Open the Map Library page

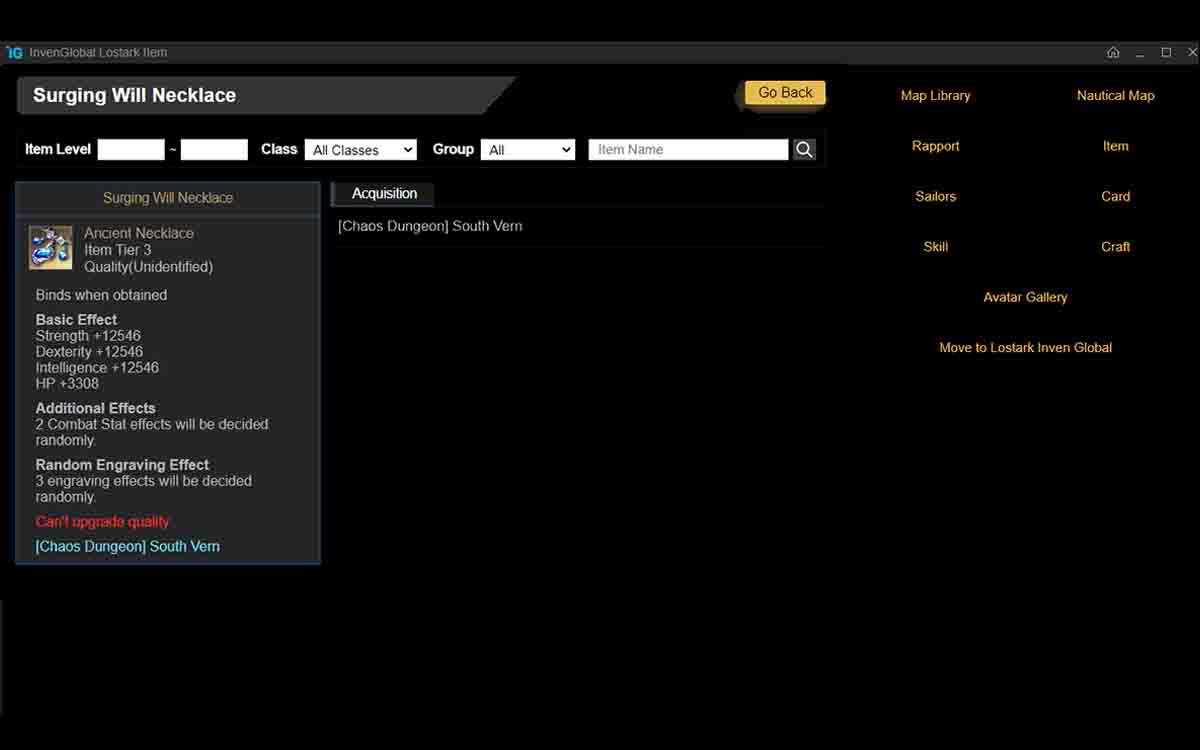(935, 96)
